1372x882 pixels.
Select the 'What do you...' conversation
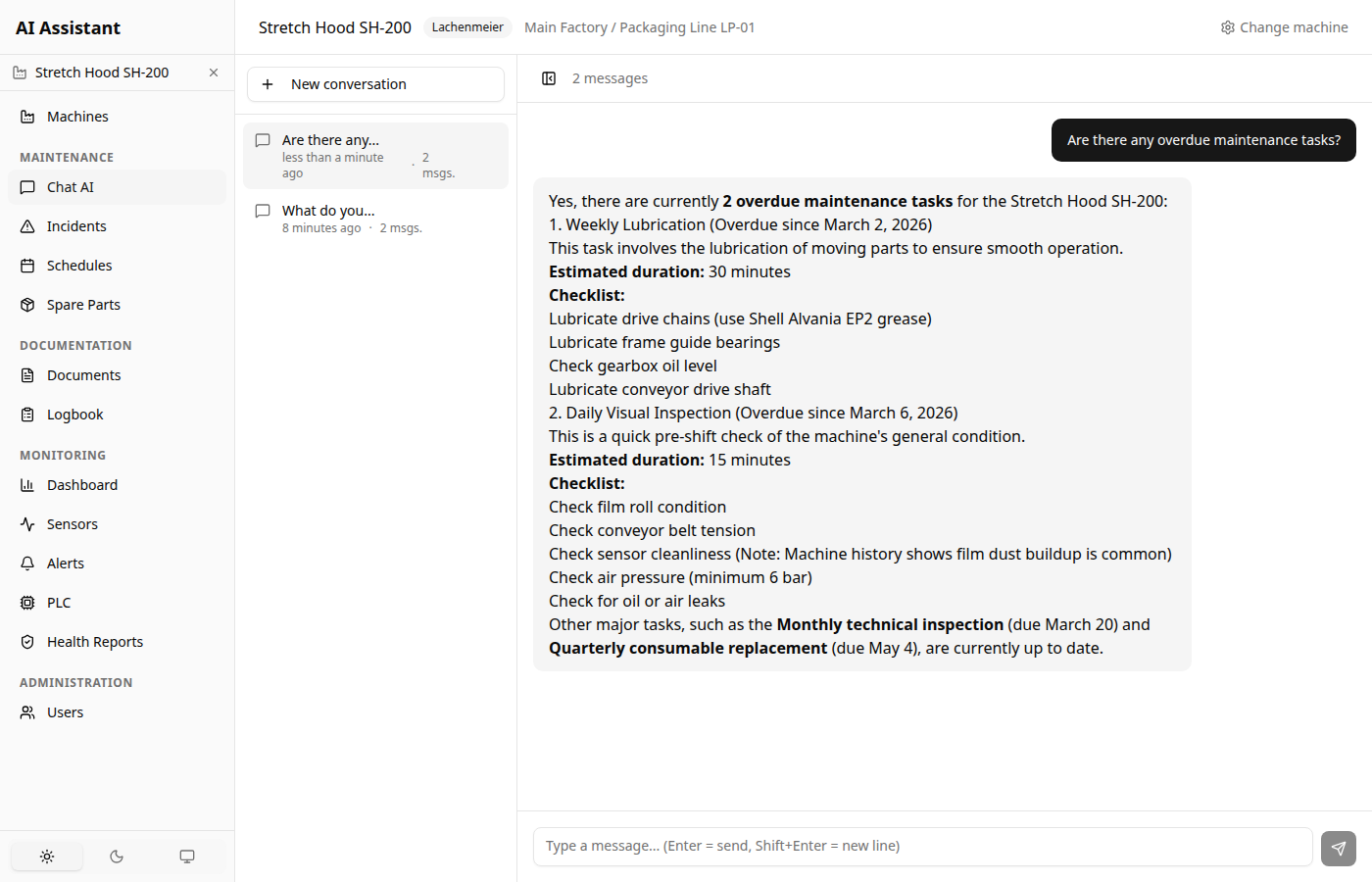coord(375,217)
